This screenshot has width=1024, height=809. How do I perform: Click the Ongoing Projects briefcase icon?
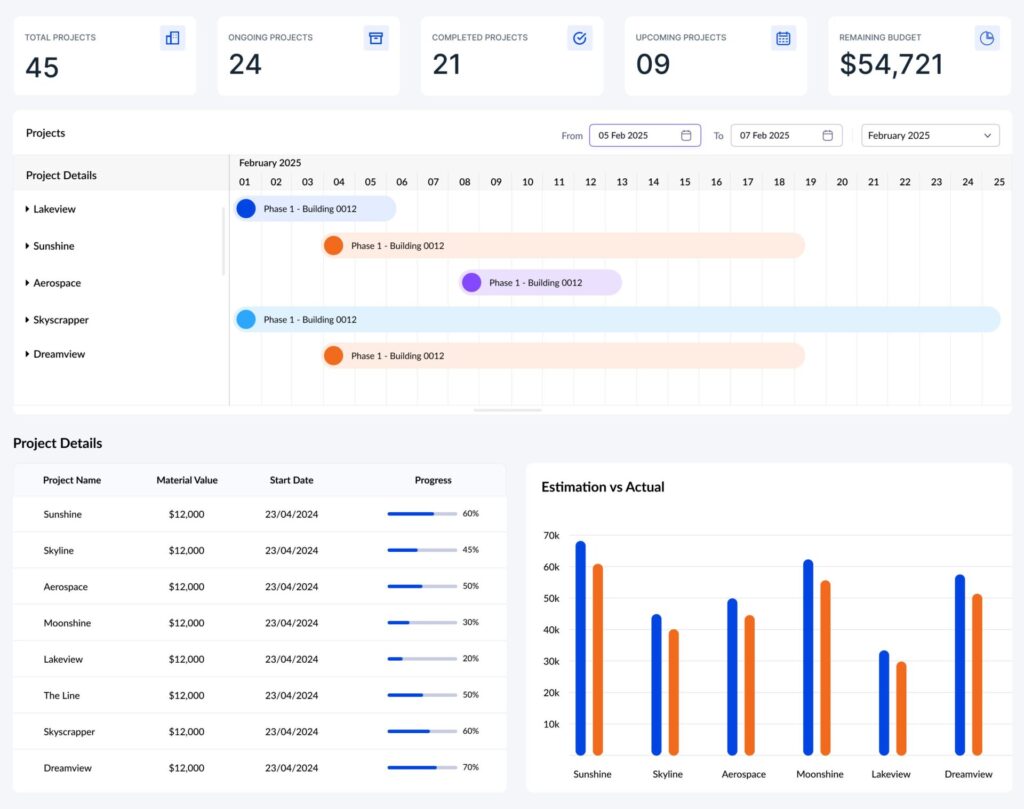[376, 37]
